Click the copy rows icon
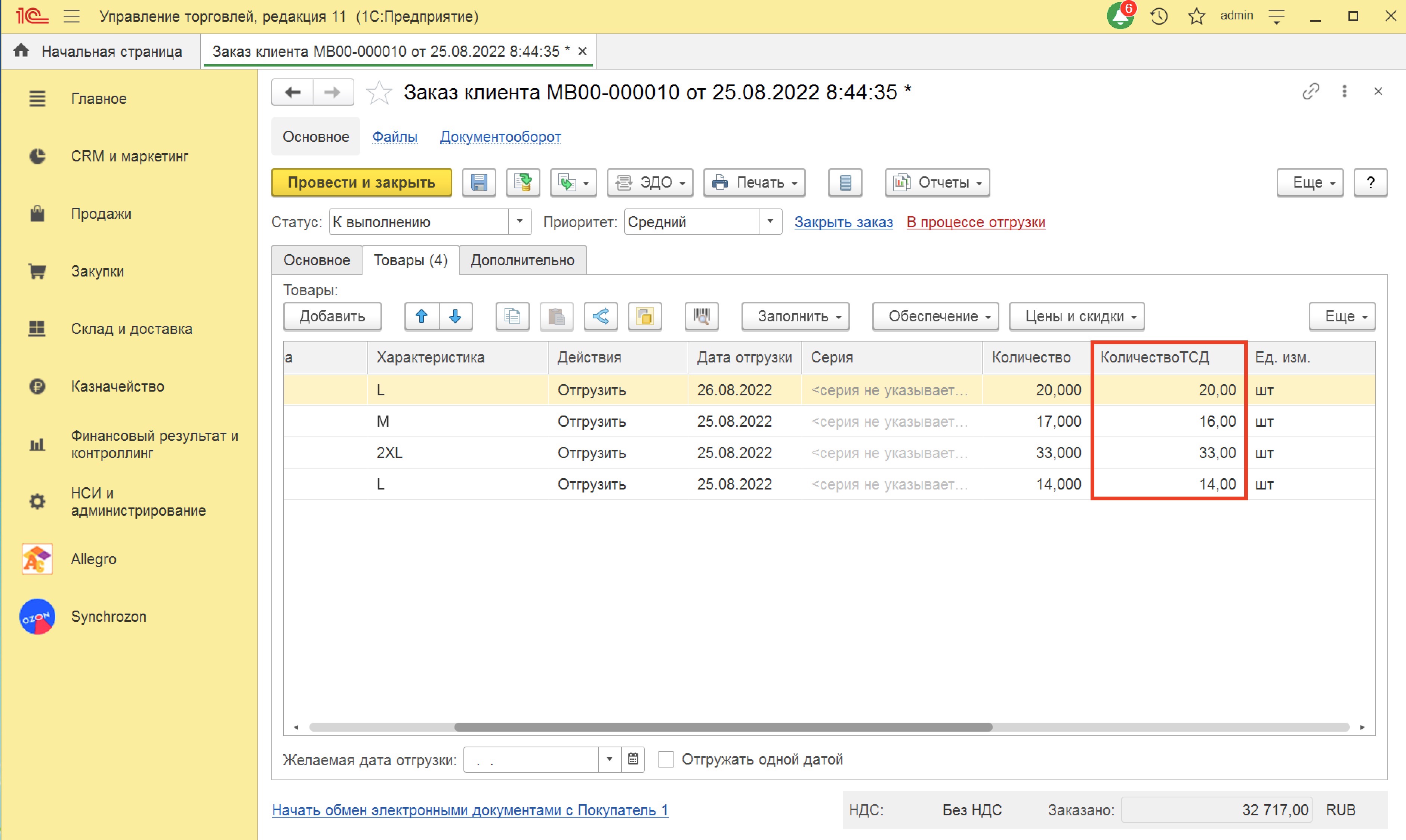Screen dimensions: 1406x840 512,316
